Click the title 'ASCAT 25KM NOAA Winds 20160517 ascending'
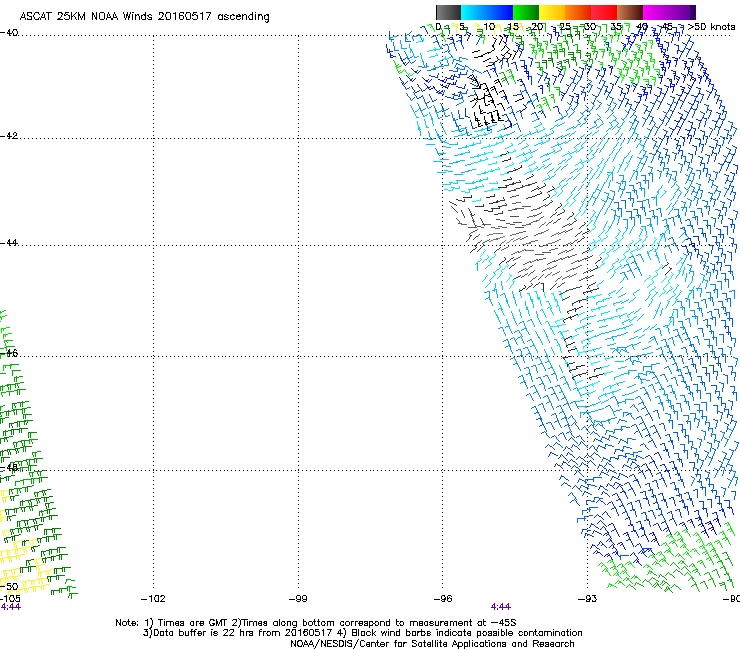Screen dimensions: 740x650 [x=144, y=17]
